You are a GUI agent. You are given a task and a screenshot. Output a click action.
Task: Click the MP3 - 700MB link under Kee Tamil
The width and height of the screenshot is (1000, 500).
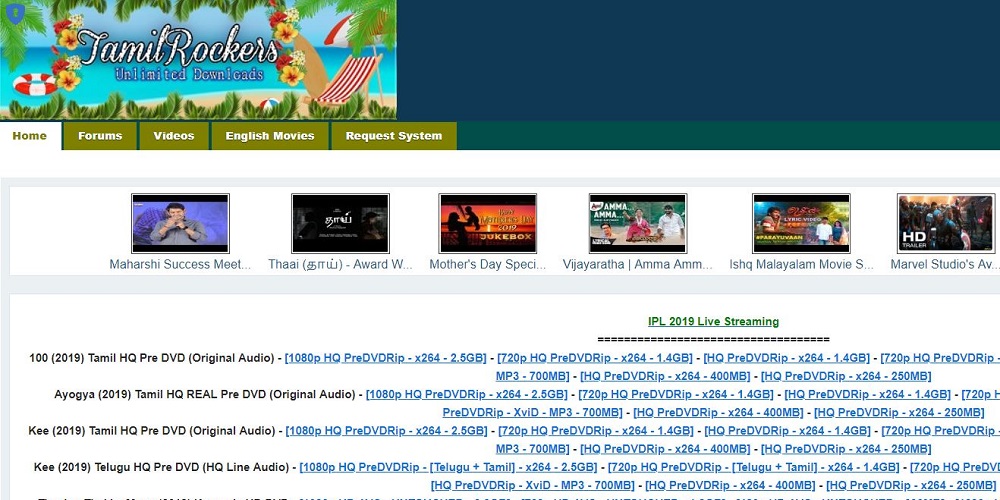point(533,448)
